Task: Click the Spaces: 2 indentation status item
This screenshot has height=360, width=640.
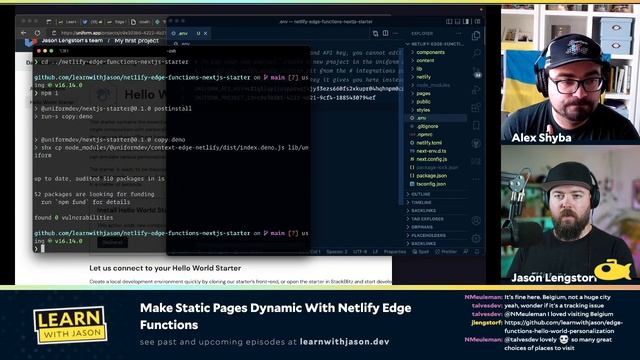Action: [337, 252]
